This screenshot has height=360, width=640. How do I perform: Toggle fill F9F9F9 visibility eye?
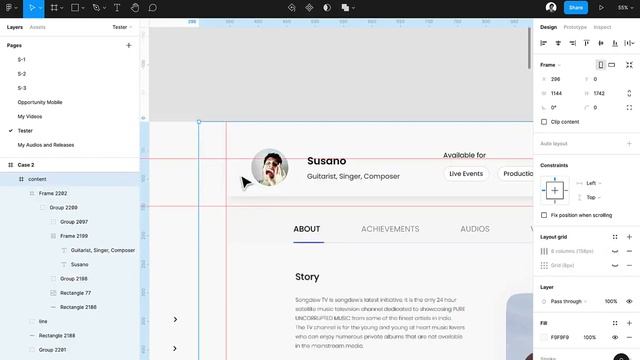[615, 338]
